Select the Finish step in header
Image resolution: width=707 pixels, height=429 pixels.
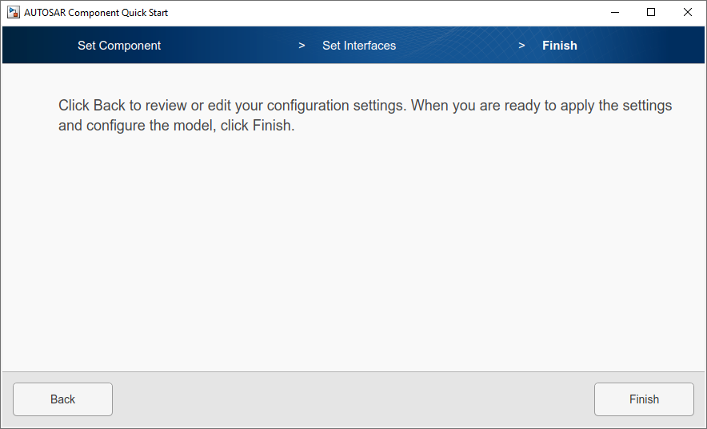(x=559, y=46)
